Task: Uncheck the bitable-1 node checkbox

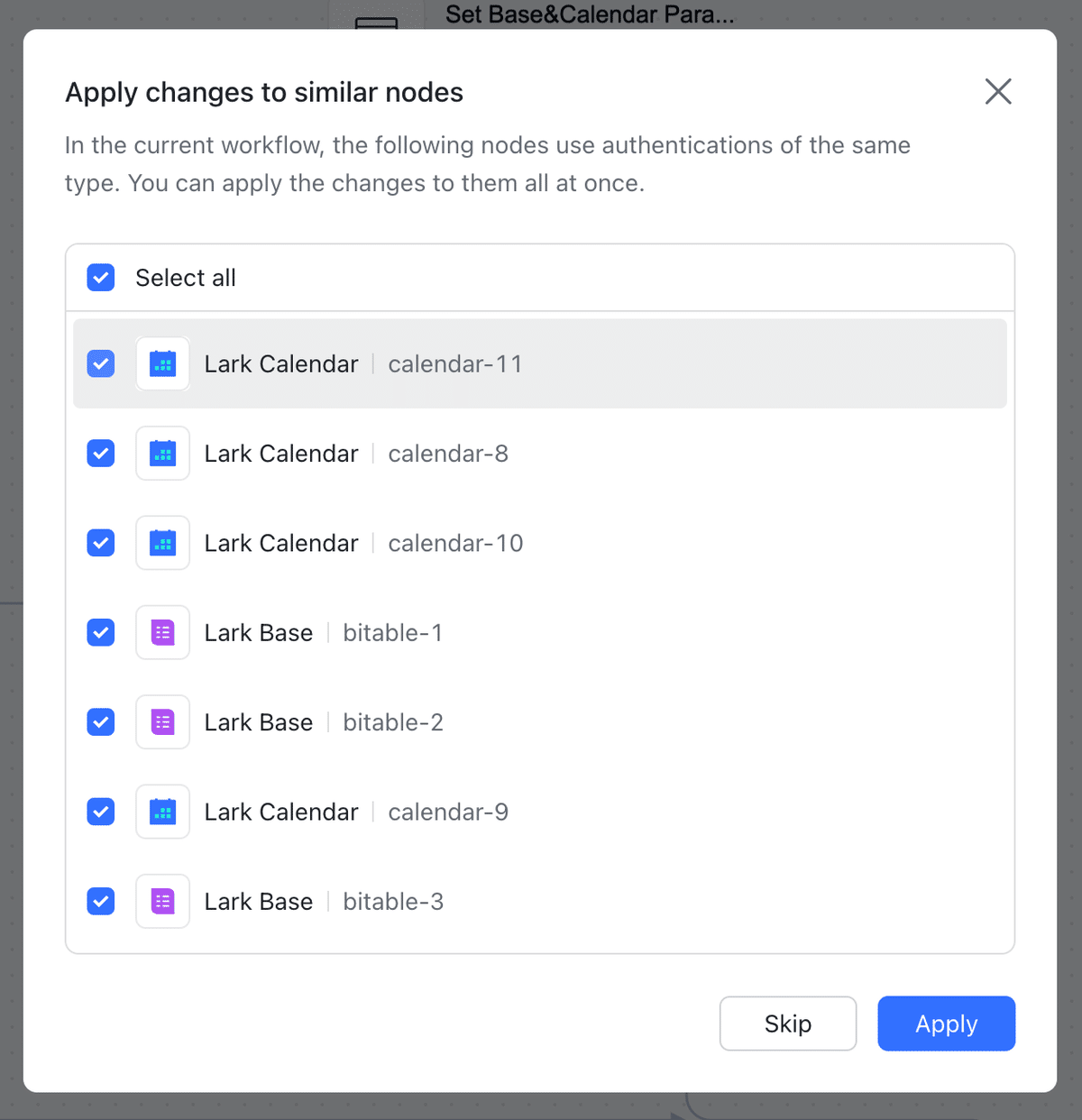Action: pyautogui.click(x=101, y=632)
